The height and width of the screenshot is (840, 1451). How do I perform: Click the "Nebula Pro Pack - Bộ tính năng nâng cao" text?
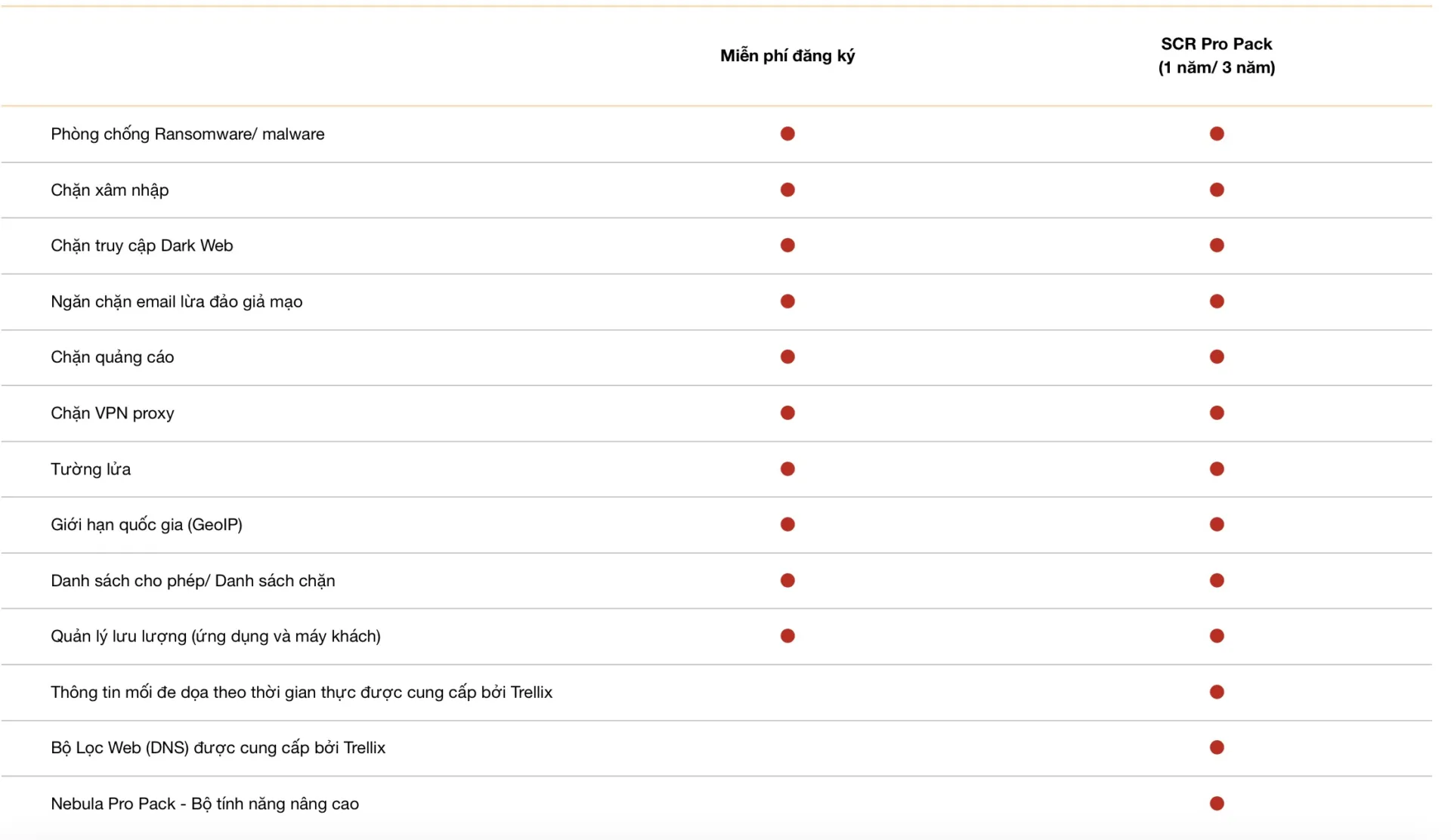(x=205, y=804)
